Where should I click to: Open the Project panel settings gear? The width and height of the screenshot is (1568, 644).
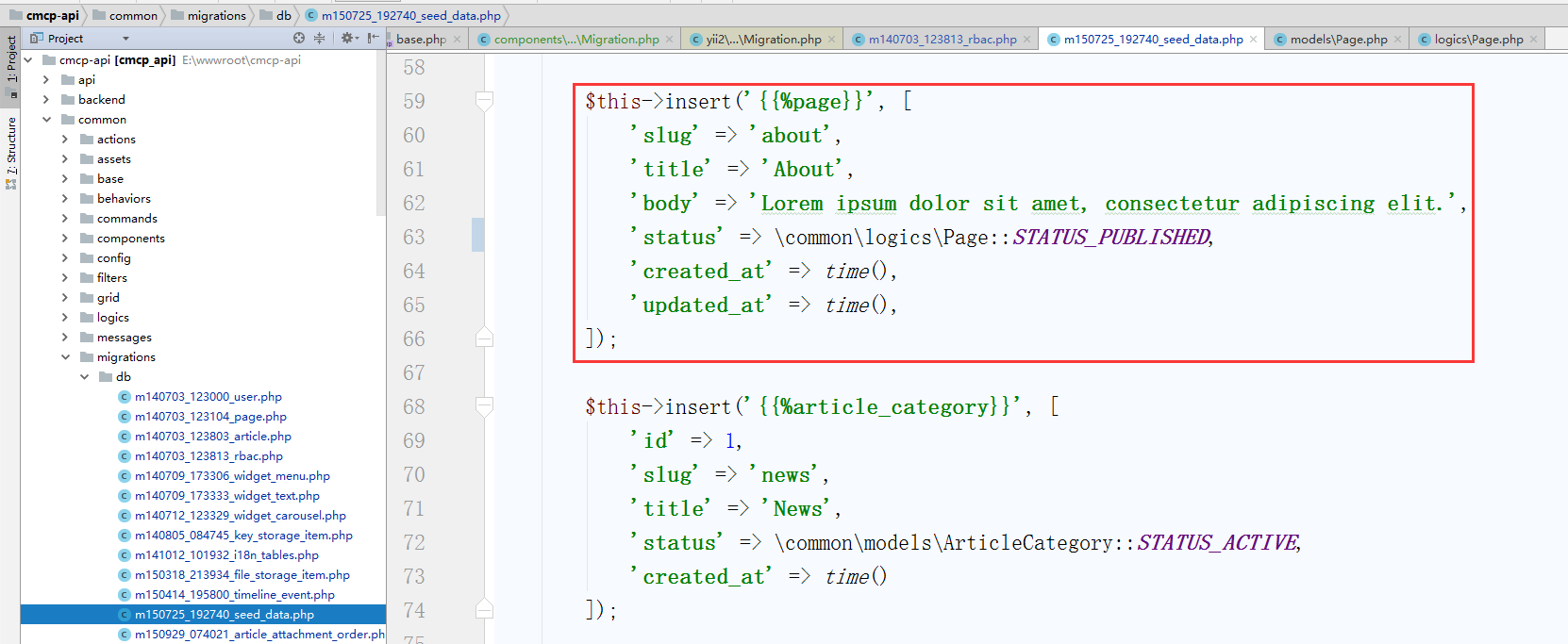pos(347,39)
